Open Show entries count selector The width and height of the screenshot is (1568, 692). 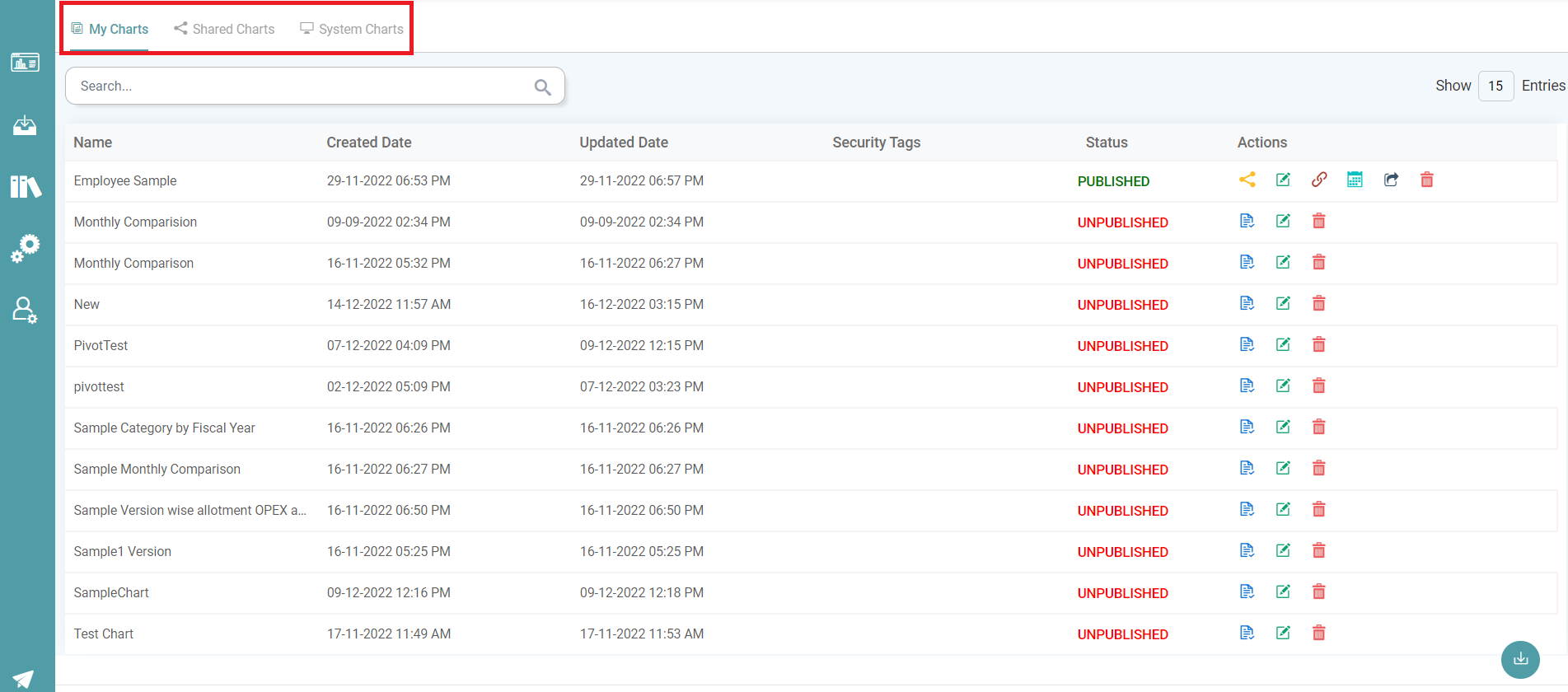[1495, 86]
